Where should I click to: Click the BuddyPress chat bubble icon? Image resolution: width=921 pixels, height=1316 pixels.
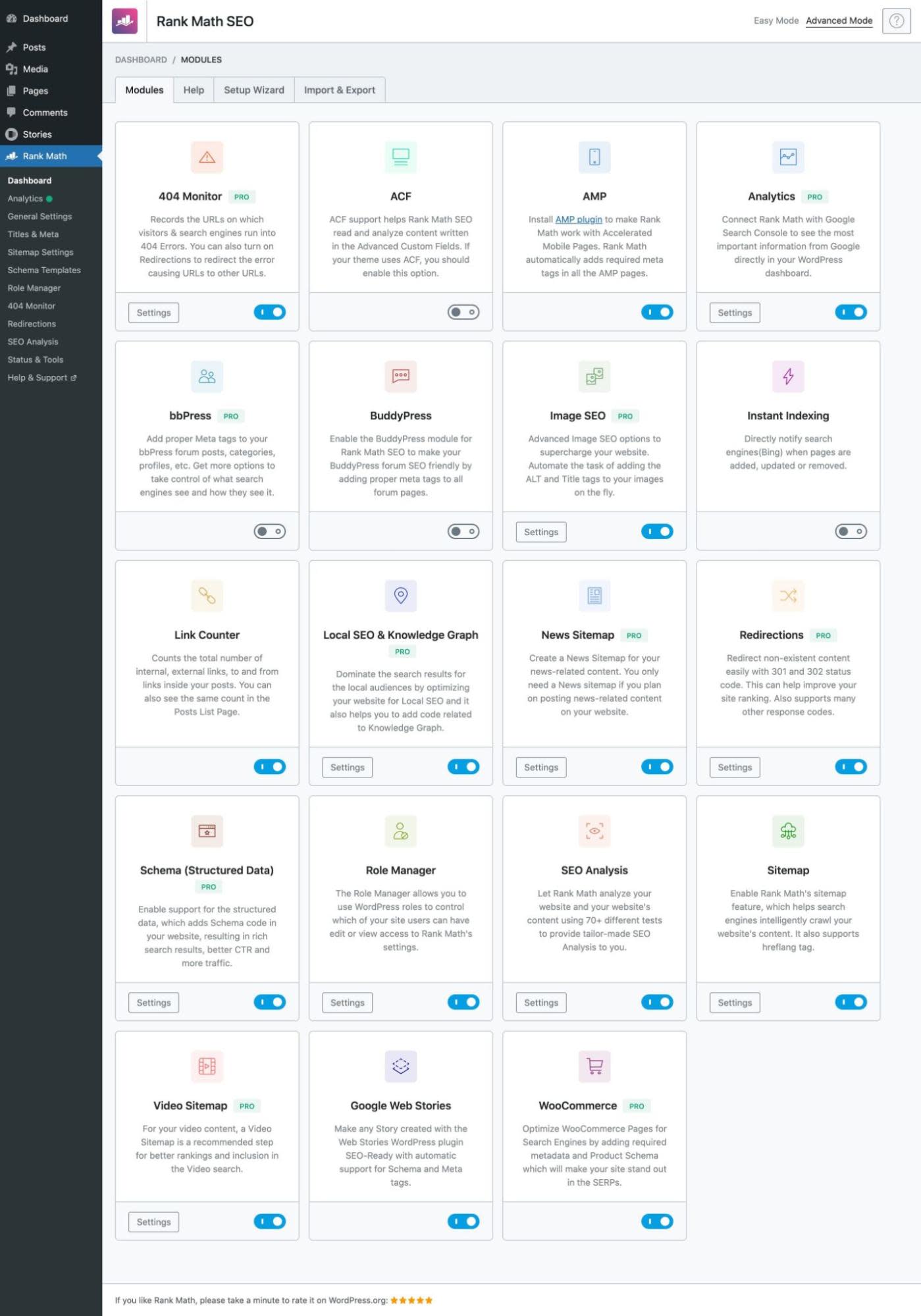[400, 376]
